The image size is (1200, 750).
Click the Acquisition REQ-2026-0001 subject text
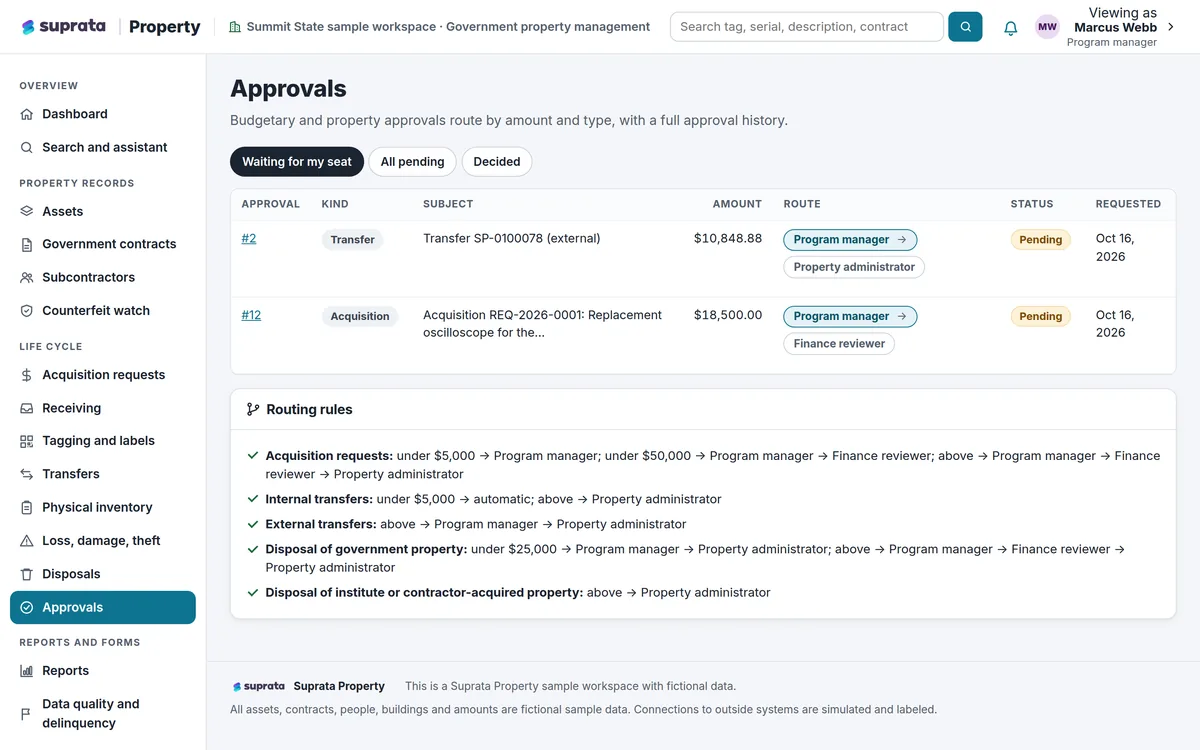(x=543, y=324)
